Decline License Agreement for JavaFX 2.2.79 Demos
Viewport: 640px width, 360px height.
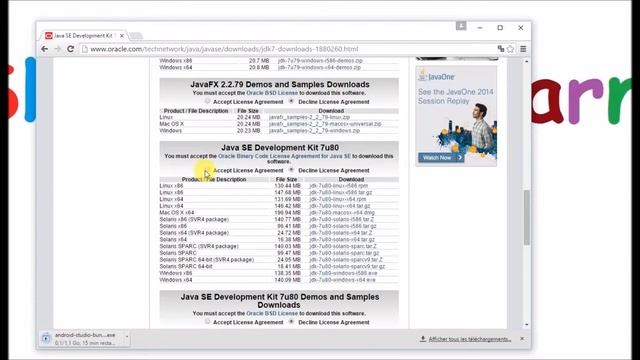[x=291, y=101]
